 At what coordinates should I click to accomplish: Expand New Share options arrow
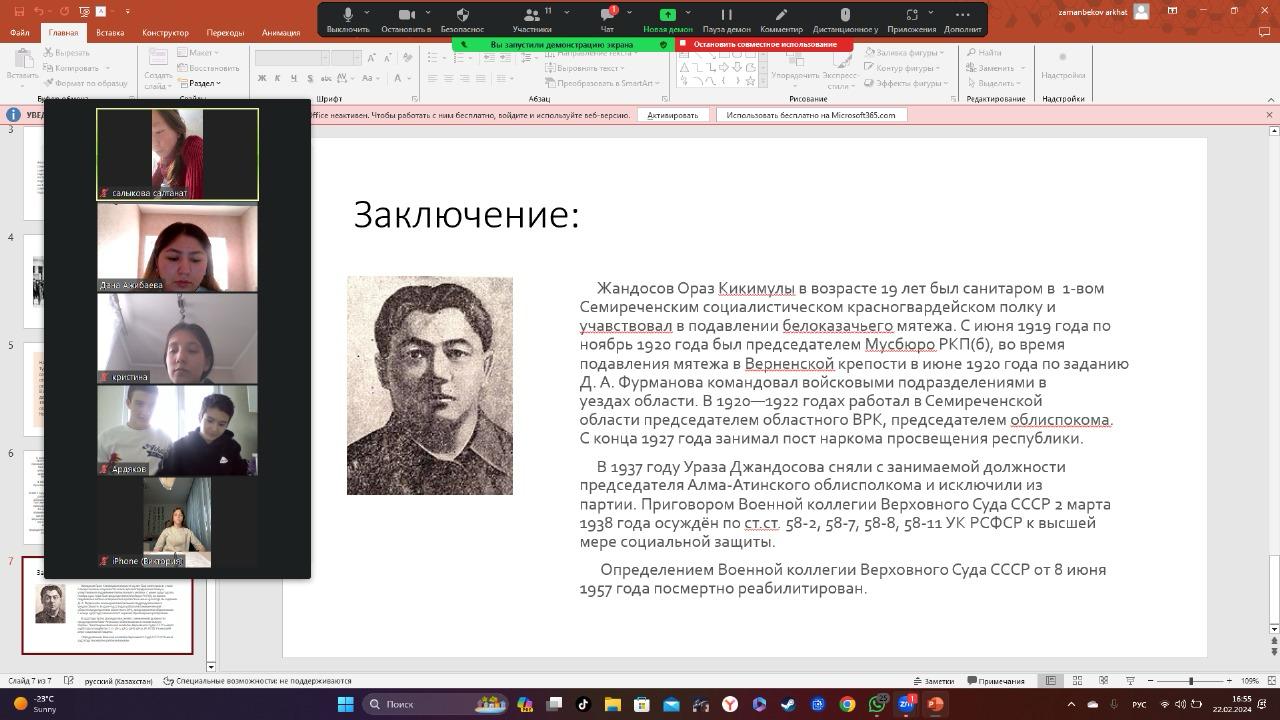[x=688, y=13]
